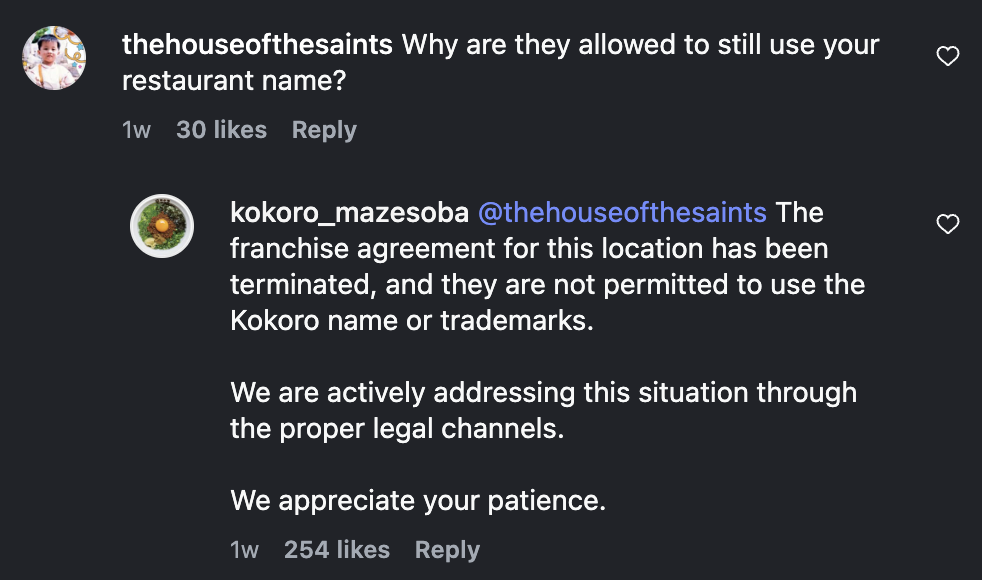The height and width of the screenshot is (580, 982).
Task: Open kokoro_mazesoba profile avatar
Action: [162, 226]
